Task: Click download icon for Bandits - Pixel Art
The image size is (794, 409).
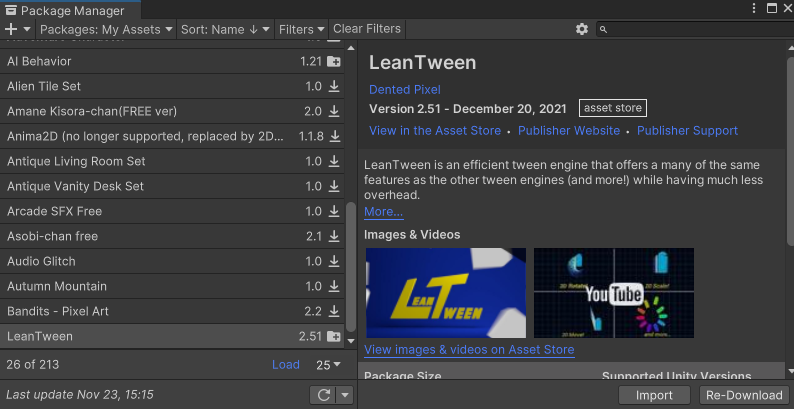Action: [x=334, y=312]
